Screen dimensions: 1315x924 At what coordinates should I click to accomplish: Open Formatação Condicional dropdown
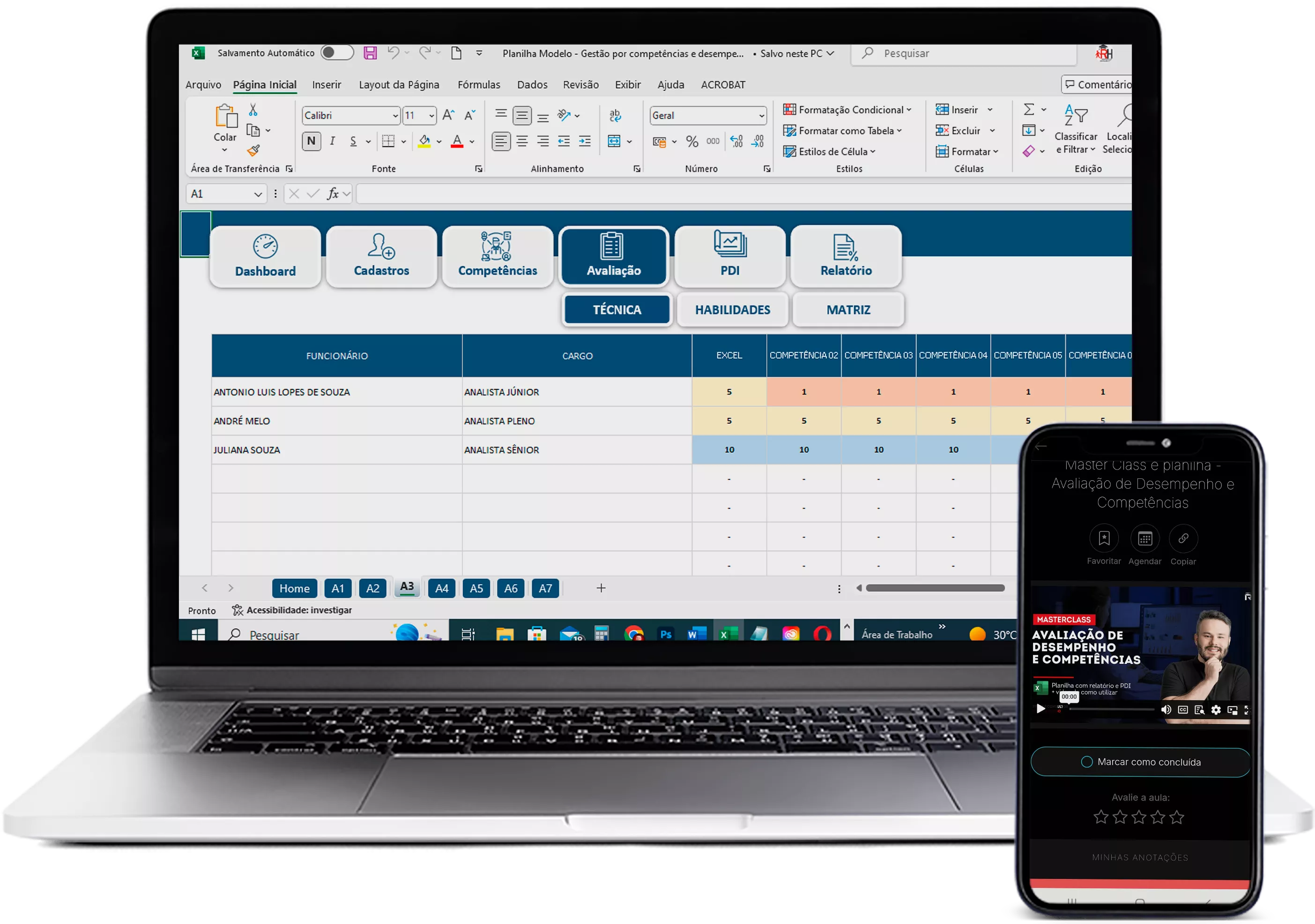click(x=847, y=110)
